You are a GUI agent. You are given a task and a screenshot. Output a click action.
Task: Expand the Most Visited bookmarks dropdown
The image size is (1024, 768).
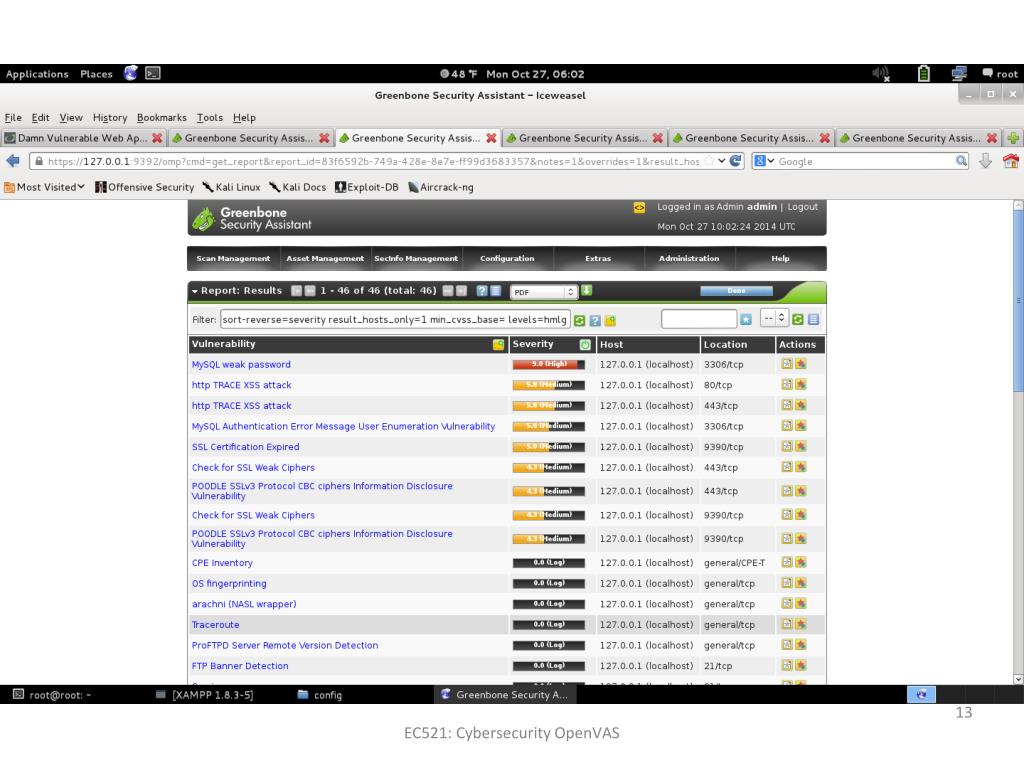coord(45,187)
